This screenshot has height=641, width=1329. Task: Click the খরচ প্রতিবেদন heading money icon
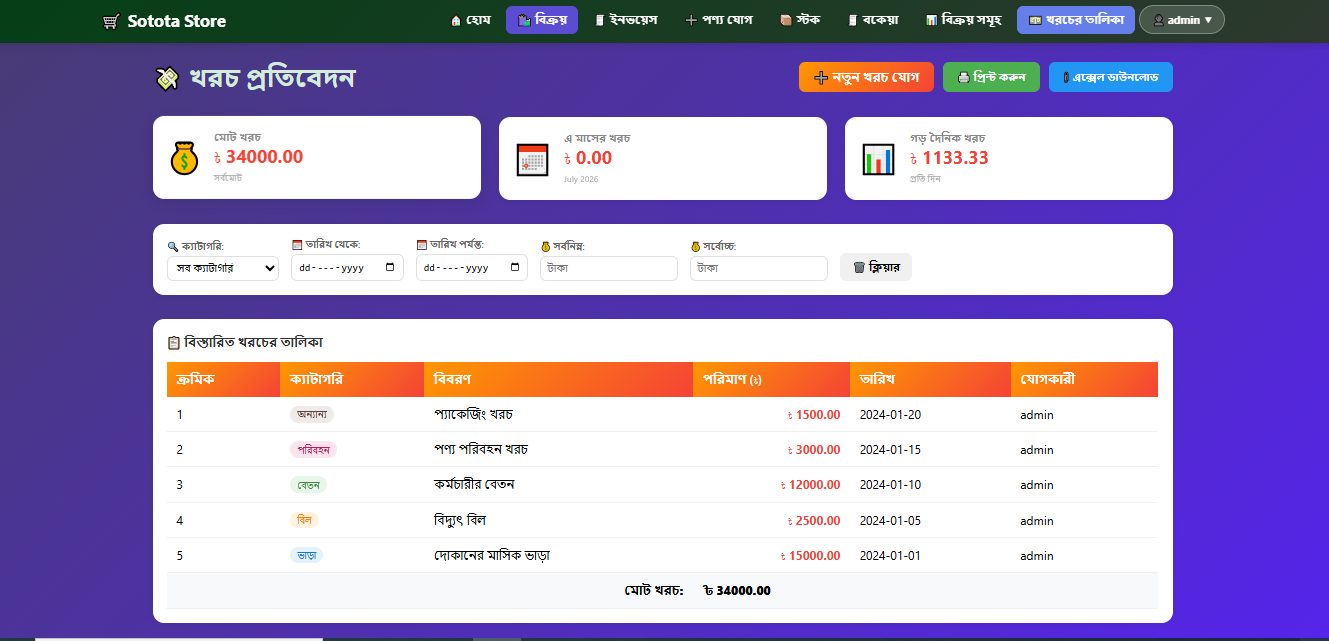167,78
